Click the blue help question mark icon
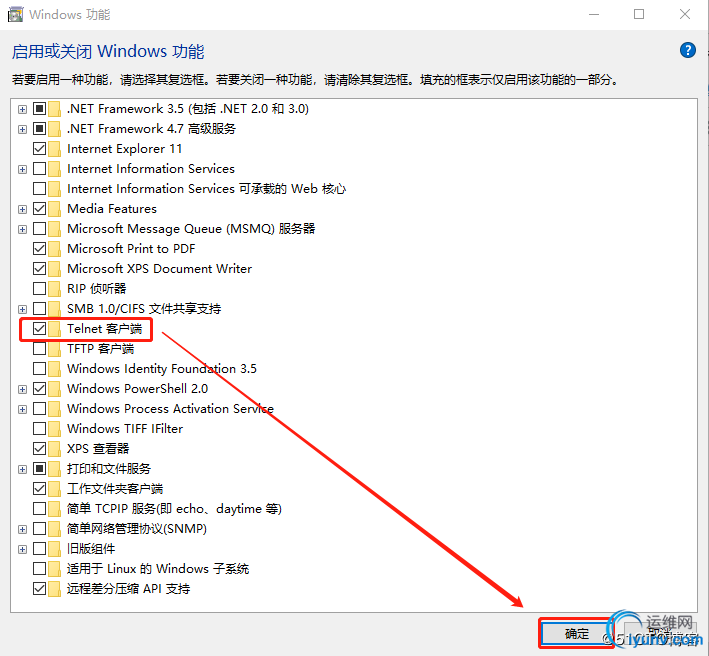The width and height of the screenshot is (709, 656). coord(688,50)
